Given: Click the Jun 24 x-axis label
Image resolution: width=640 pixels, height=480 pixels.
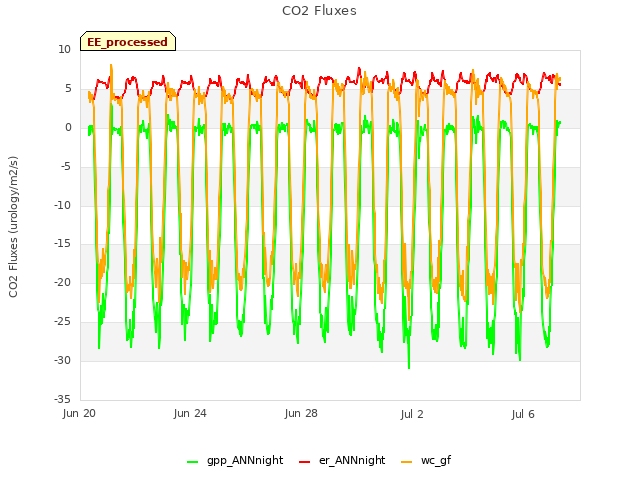Looking at the screenshot, I should [190, 413].
